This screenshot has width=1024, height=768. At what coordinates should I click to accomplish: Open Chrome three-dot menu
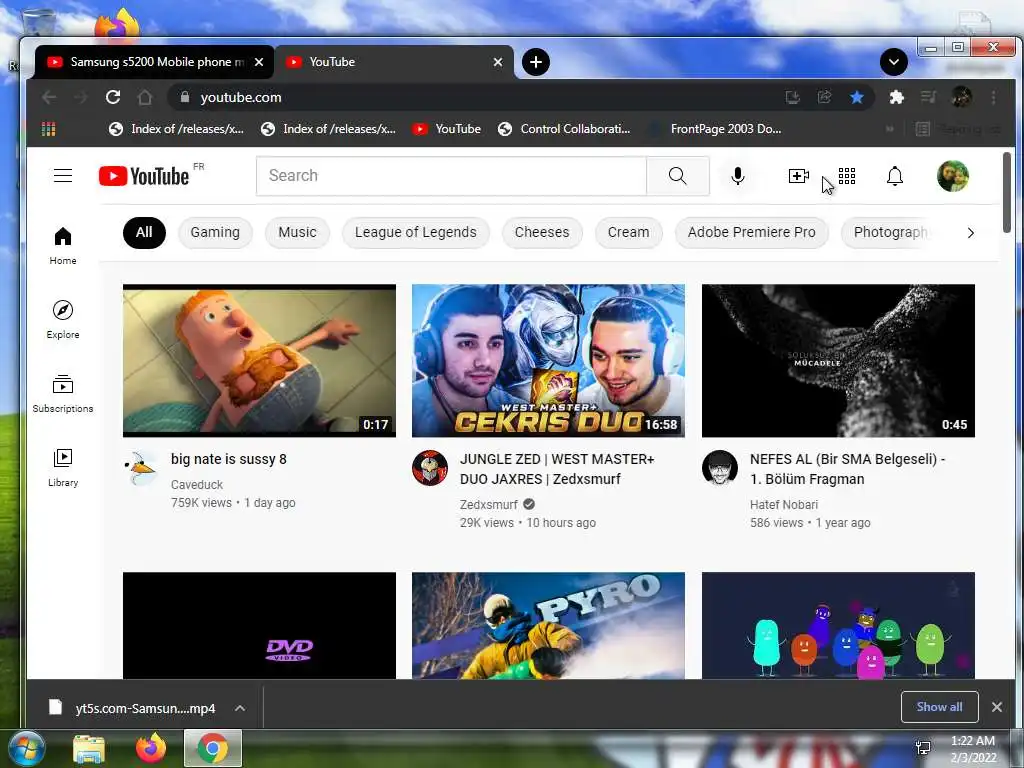pyautogui.click(x=993, y=97)
